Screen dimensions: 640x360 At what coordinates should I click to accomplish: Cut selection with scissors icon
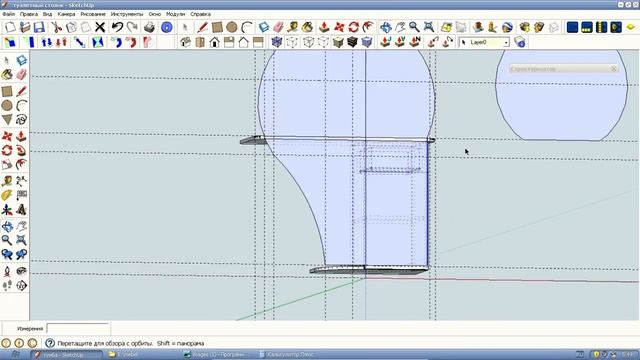(56, 27)
